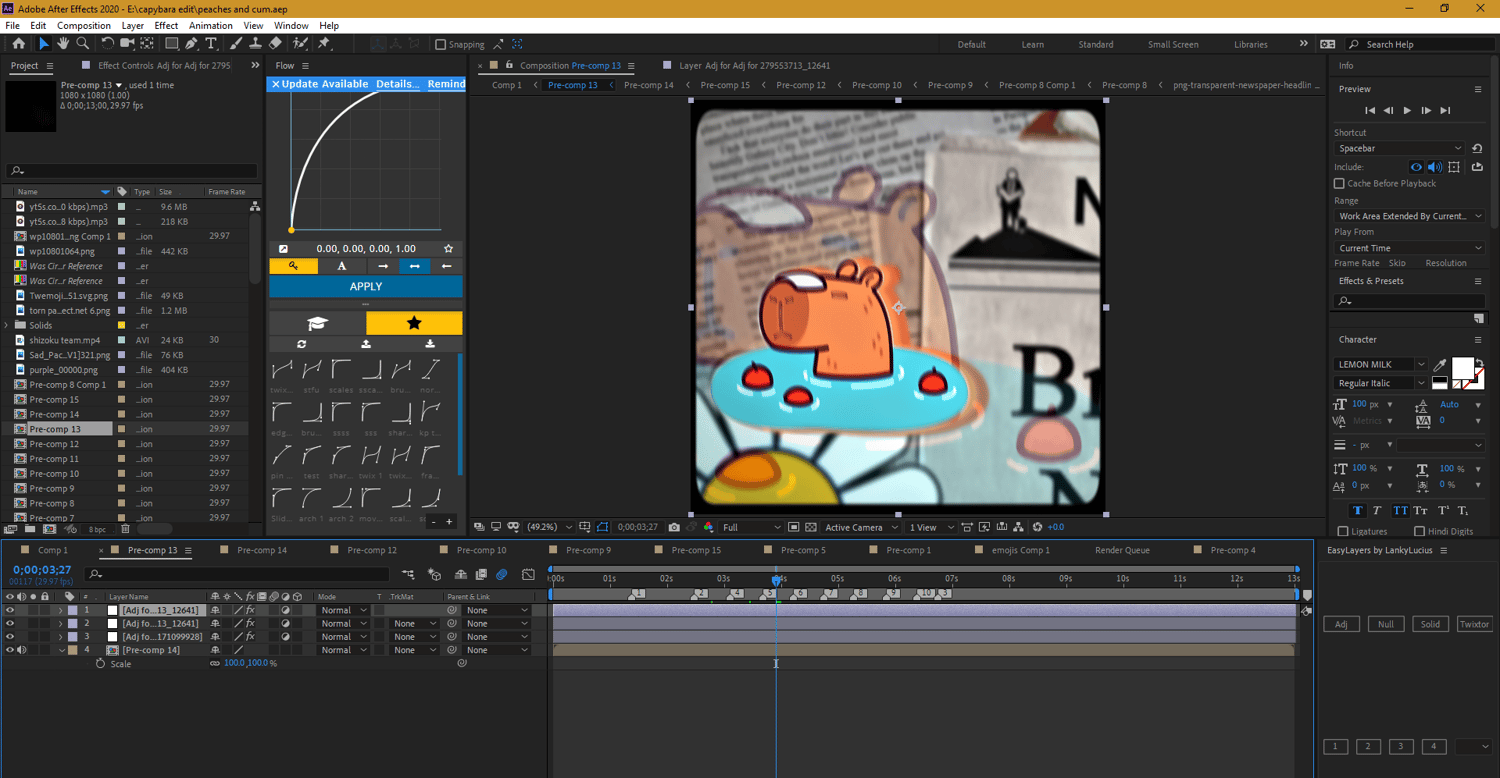
Task: Select the Roto Brush tool
Action: pyautogui.click(x=300, y=44)
